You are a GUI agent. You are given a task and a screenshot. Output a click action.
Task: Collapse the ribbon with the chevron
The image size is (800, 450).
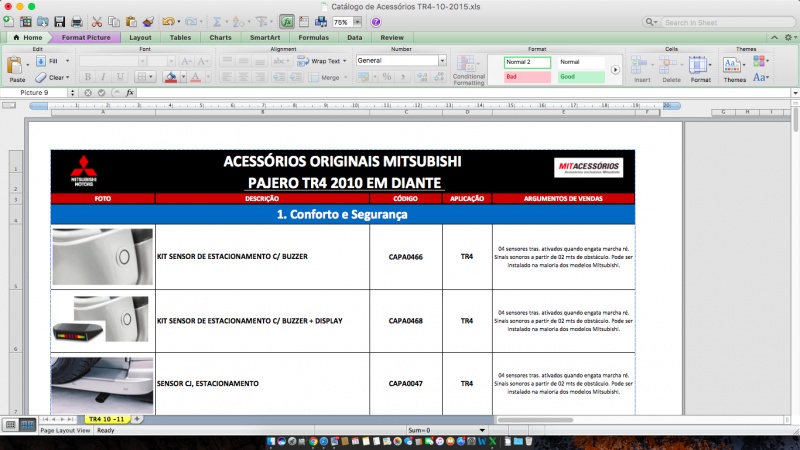pyautogui.click(x=774, y=37)
